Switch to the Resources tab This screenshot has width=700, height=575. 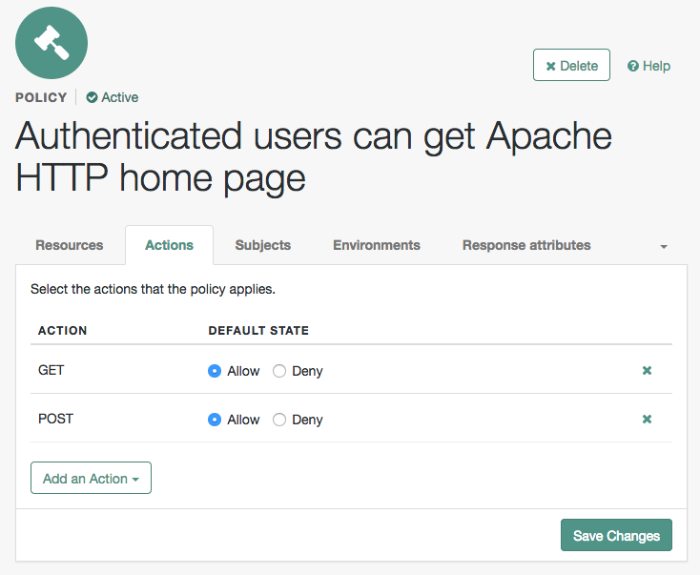coord(69,245)
